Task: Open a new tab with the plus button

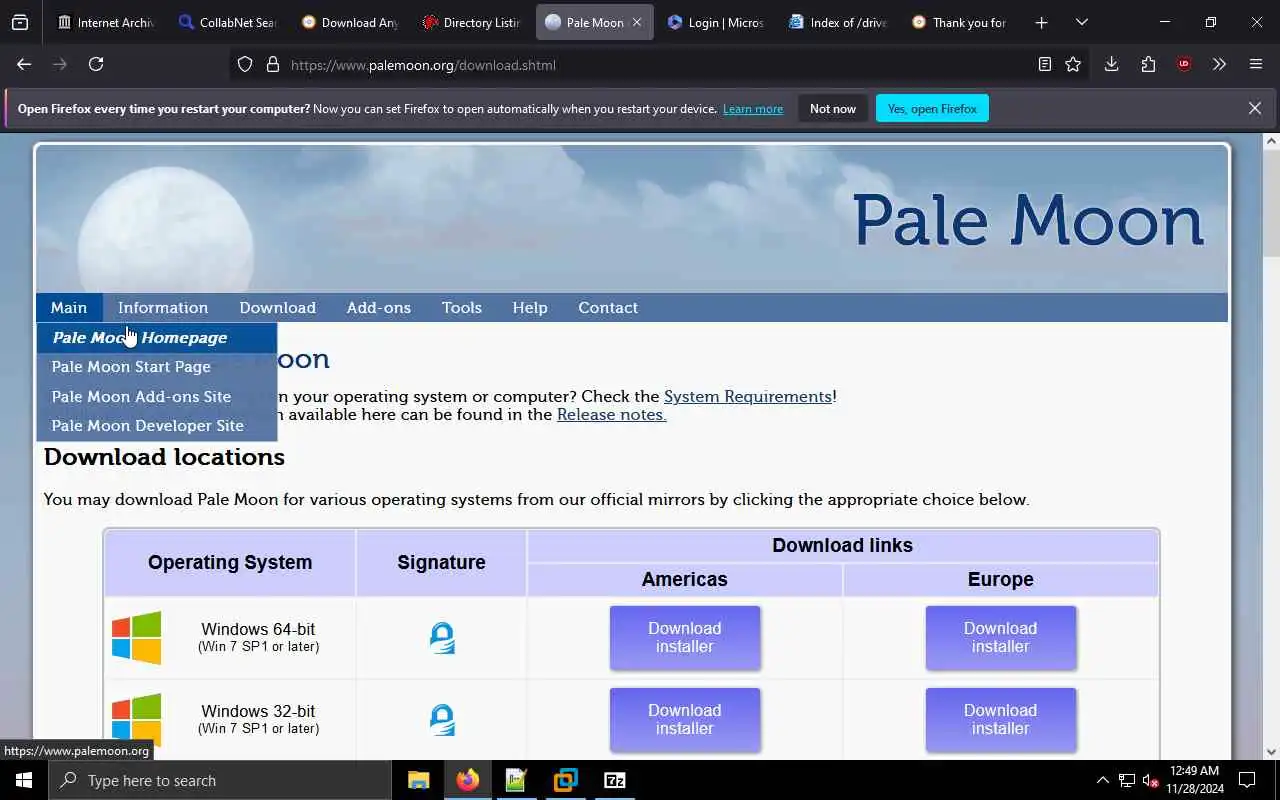Action: [x=1041, y=22]
